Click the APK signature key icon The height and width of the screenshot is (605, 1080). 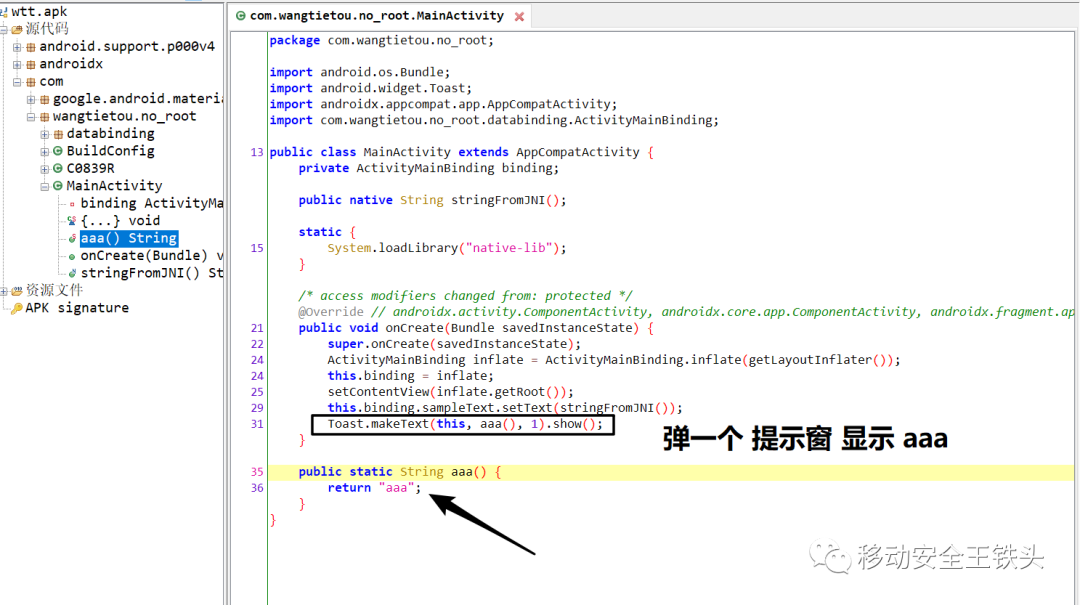(17, 308)
